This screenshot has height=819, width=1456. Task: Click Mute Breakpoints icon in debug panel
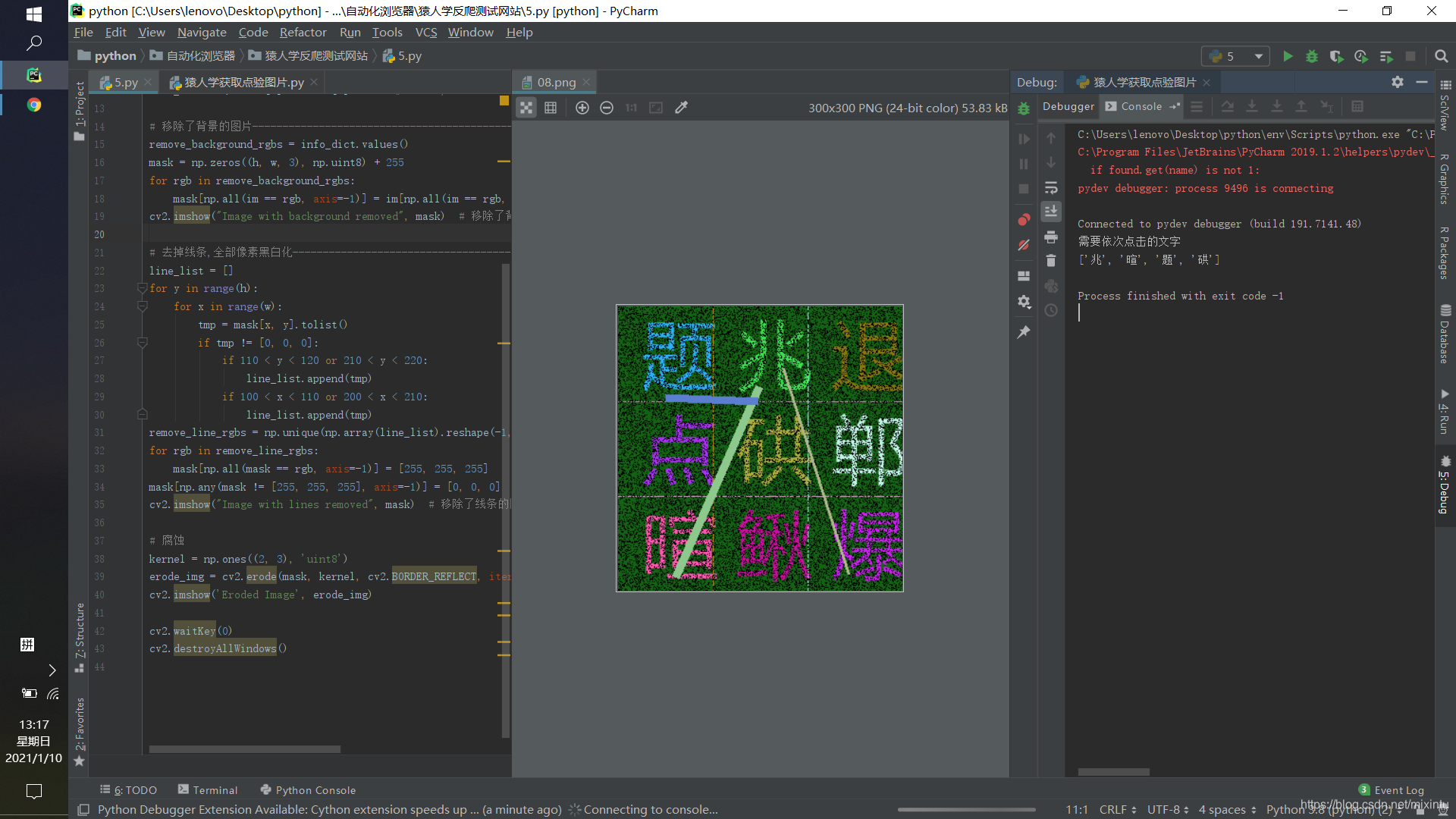[x=1024, y=245]
